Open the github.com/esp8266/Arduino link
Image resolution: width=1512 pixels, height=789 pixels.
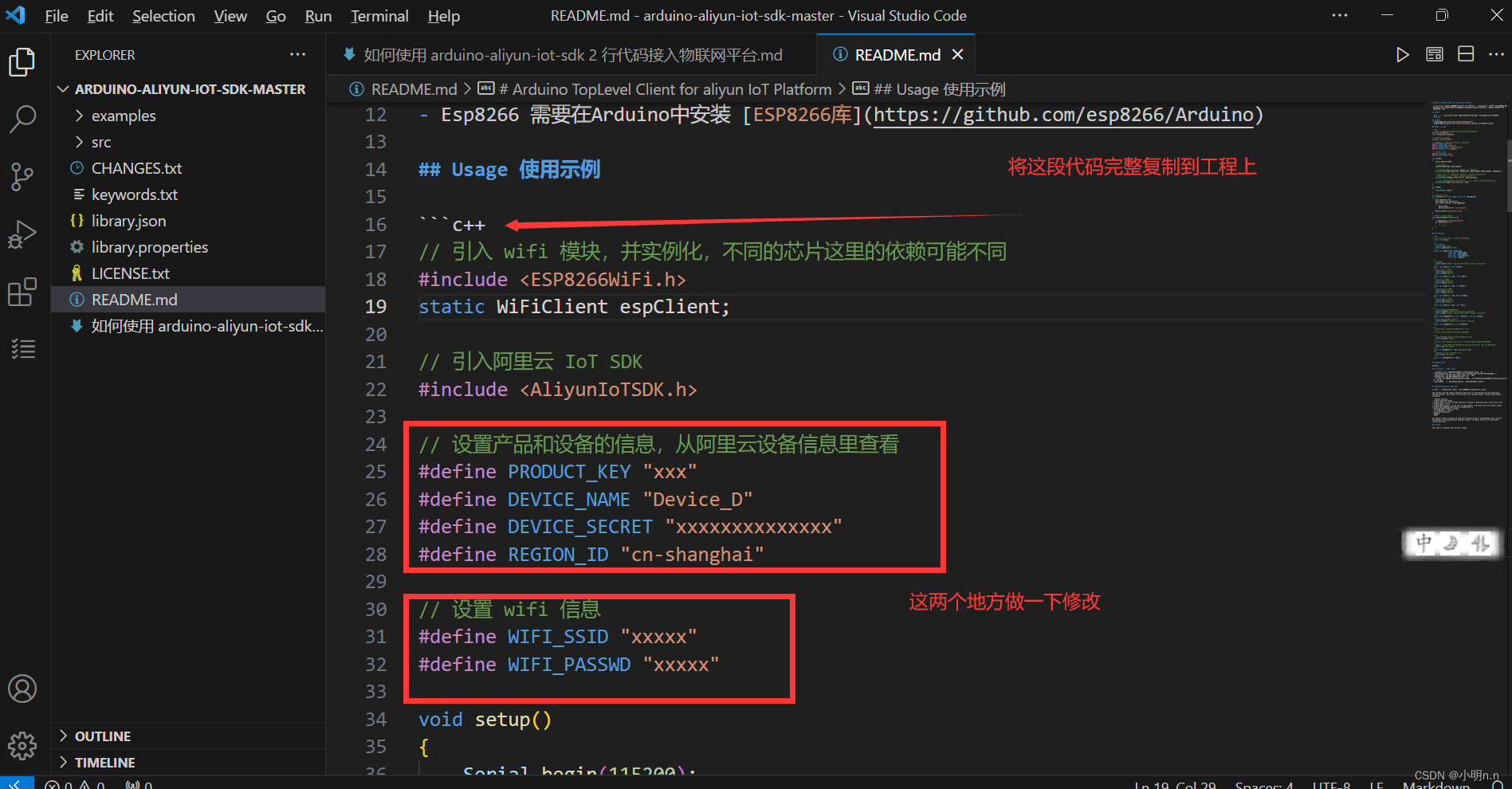[x=1063, y=115]
